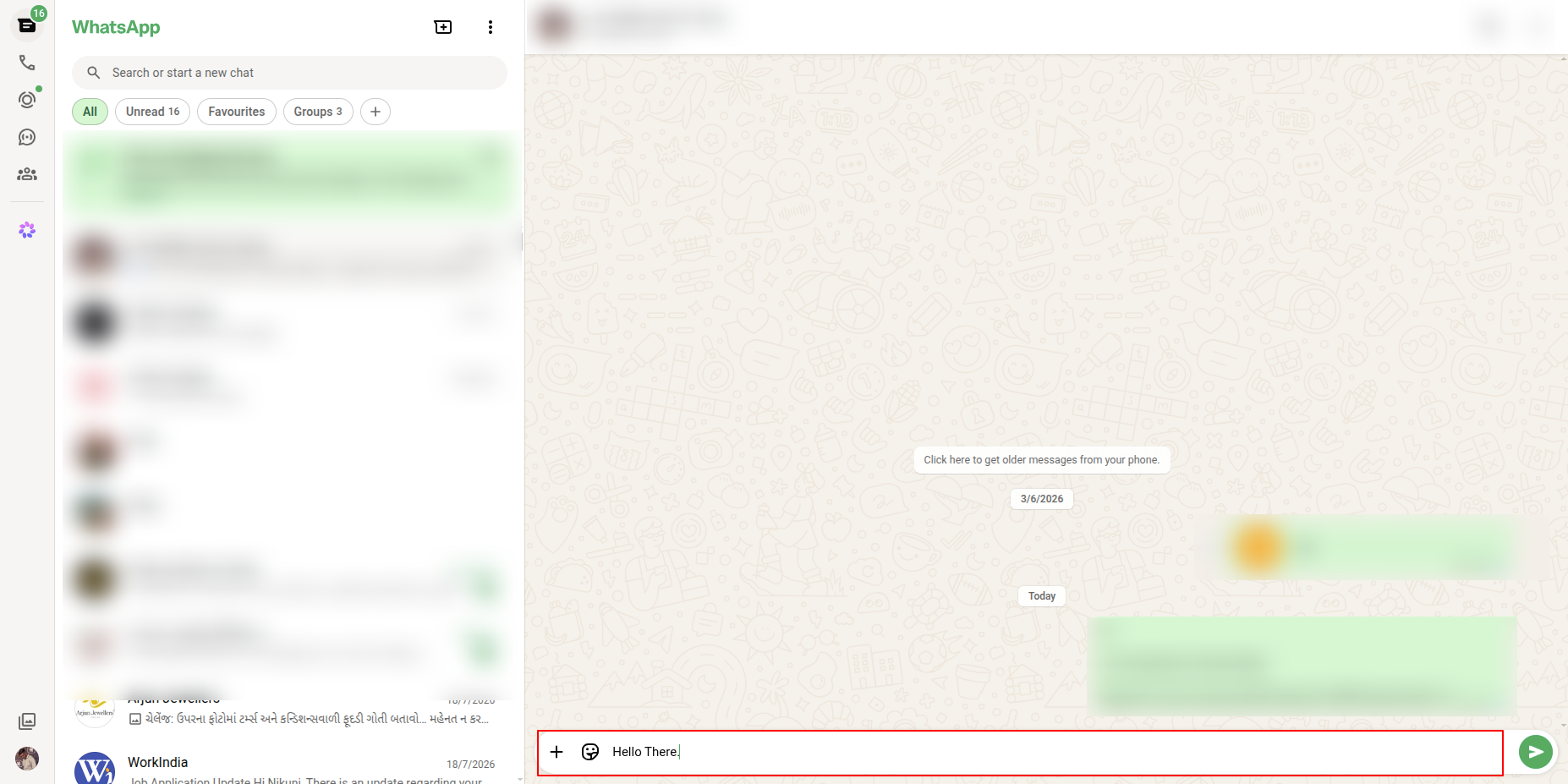
Task: Focus the Search or start a new chat field
Action: pos(289,73)
